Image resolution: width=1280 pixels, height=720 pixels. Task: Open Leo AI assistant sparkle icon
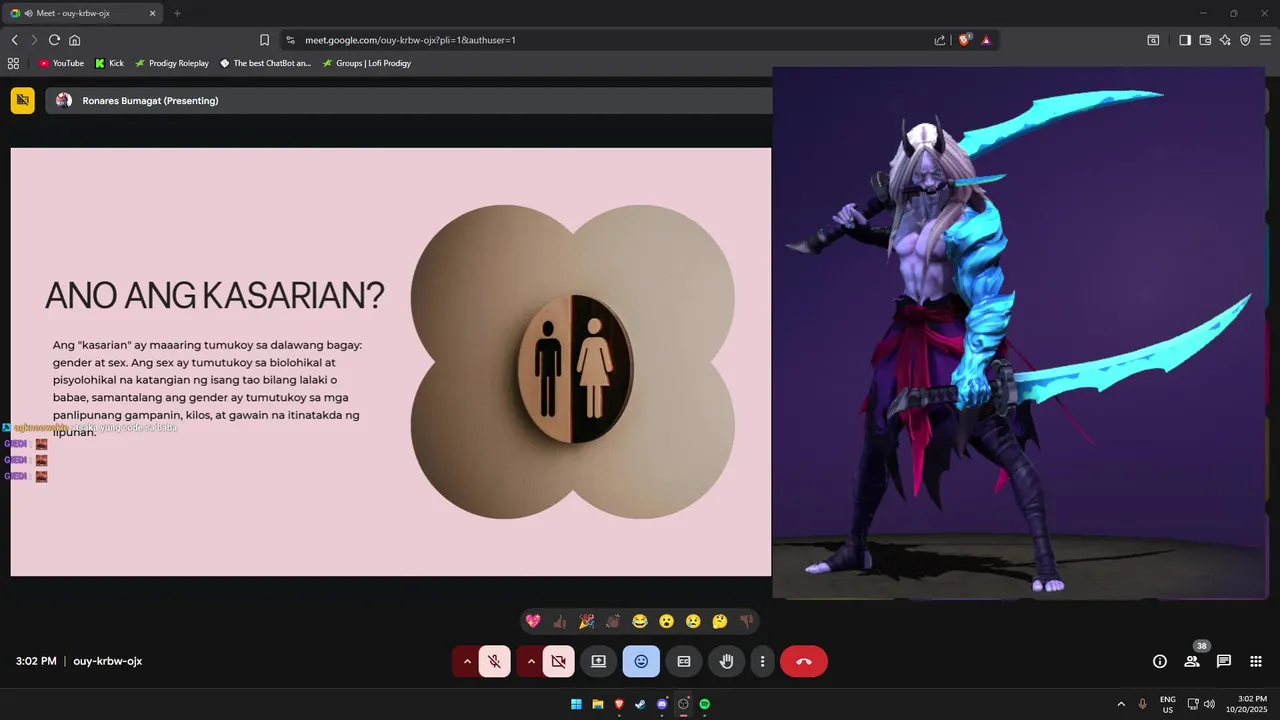1225,40
